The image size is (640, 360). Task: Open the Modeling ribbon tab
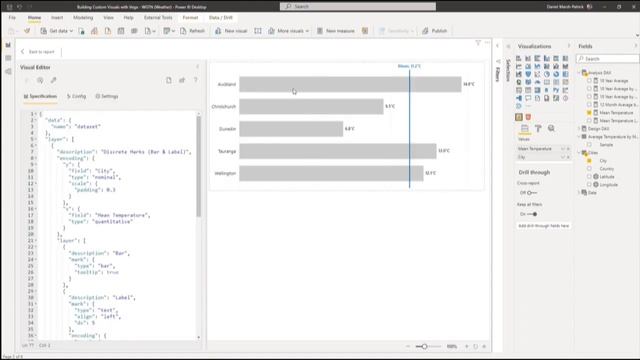pos(83,18)
